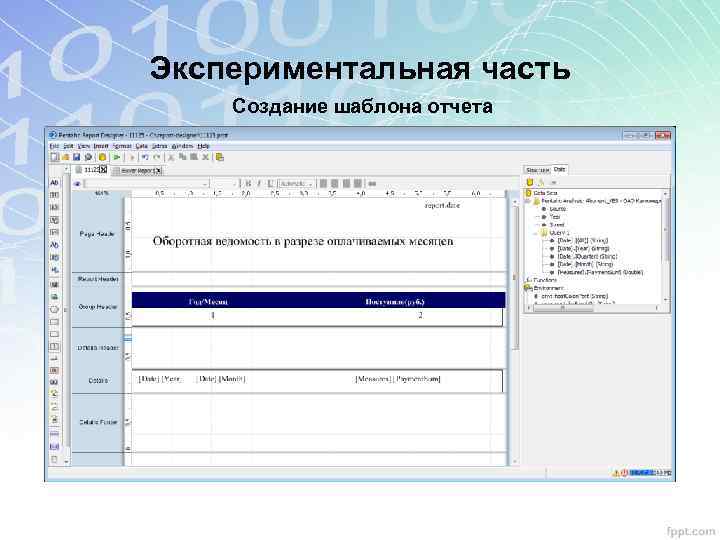Collapse the Data Sets tree node

pos(528,193)
